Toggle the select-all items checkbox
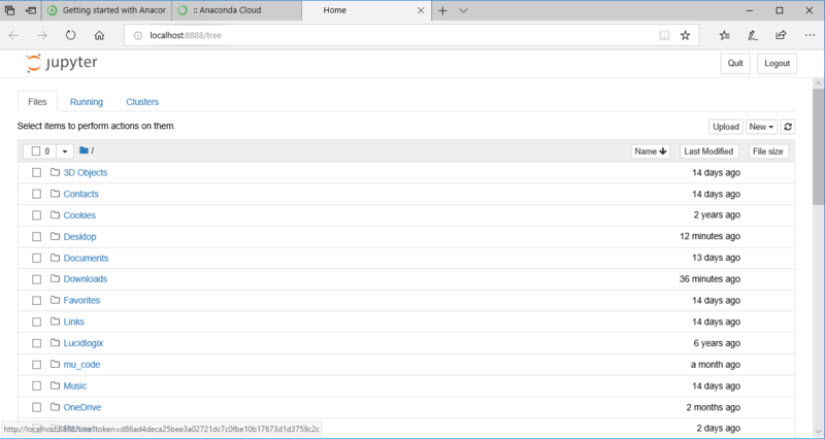825x439 pixels. (35, 151)
